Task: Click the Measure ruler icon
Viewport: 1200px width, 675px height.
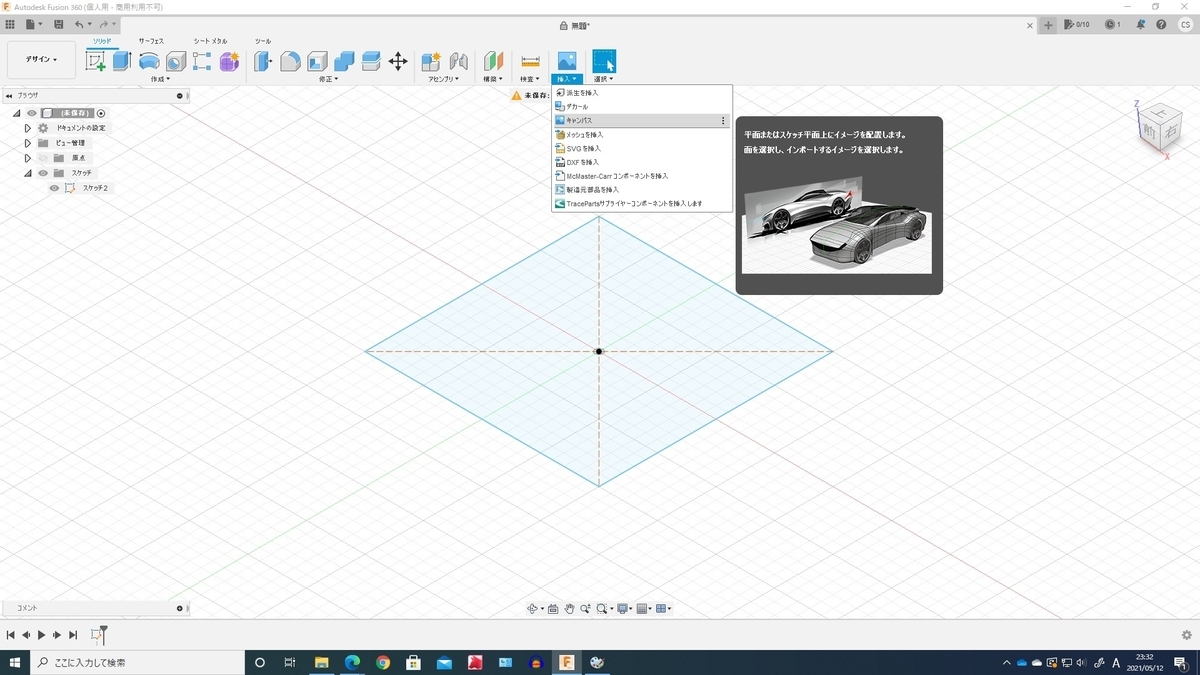Action: (530, 61)
